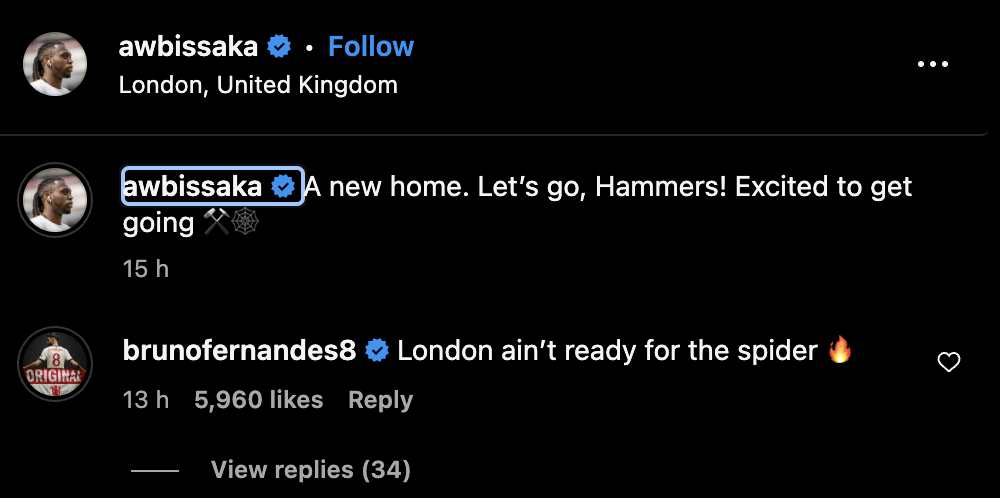
Task: Click the brunofernandes8 profile picture
Action: tap(55, 364)
